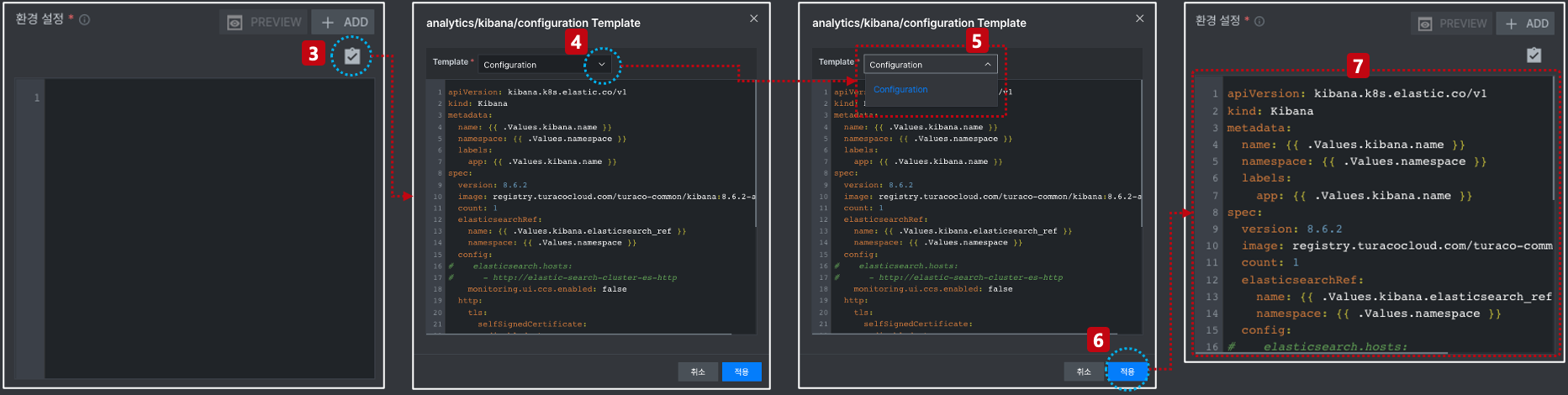This screenshot has height=395, width=1568.
Task: Click the info icon beside 환경 설정 above the empty editor
Action: [84, 19]
